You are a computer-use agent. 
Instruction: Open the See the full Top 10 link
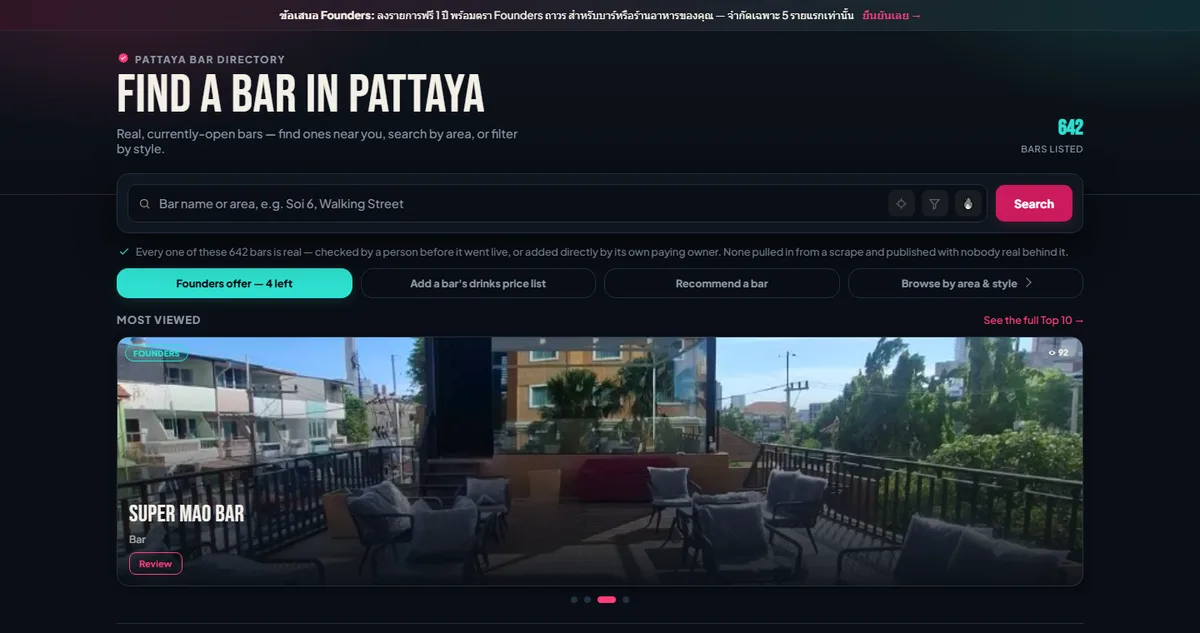point(1034,320)
